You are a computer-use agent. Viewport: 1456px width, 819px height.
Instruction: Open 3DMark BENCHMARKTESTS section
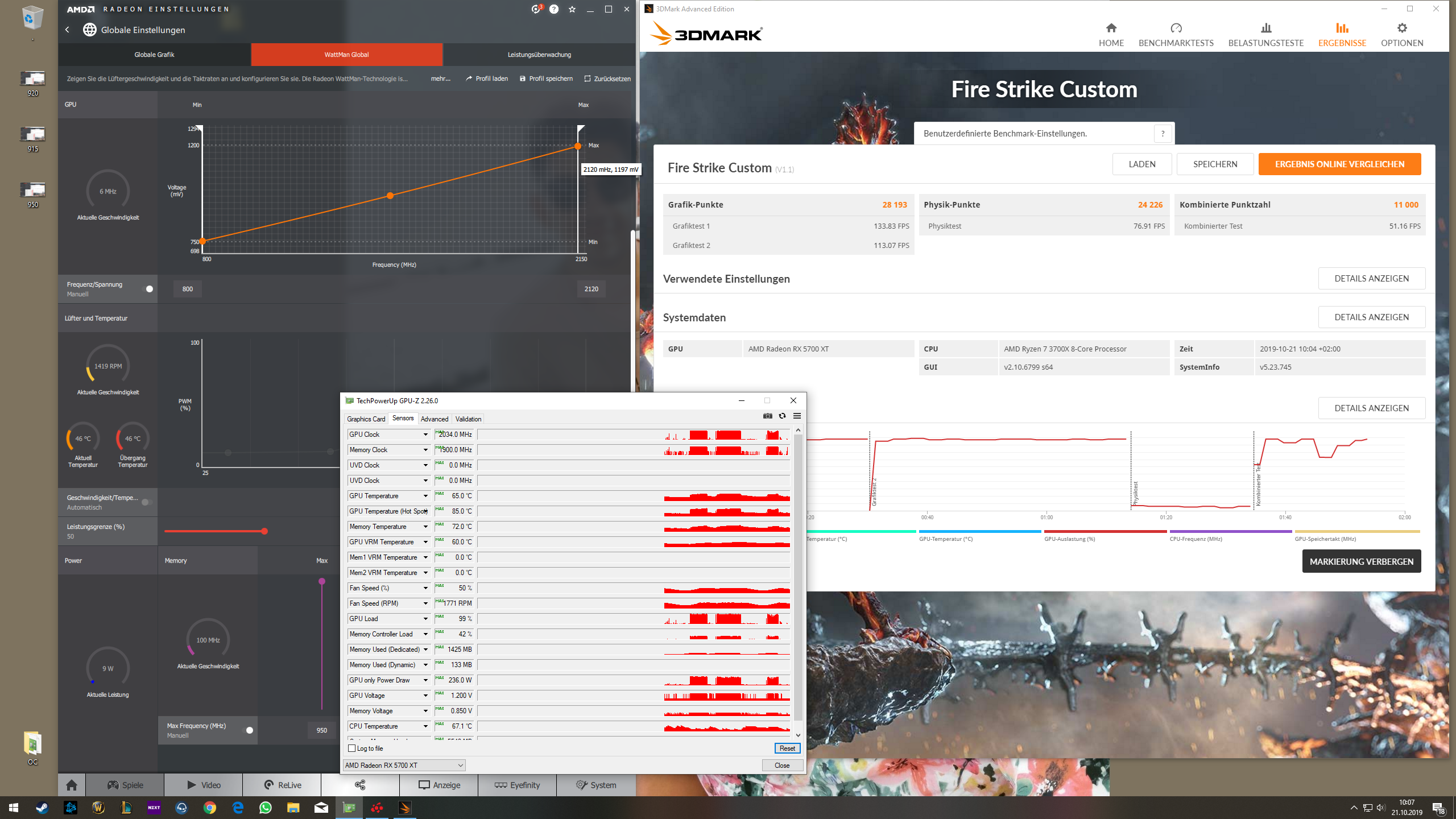[x=1176, y=35]
